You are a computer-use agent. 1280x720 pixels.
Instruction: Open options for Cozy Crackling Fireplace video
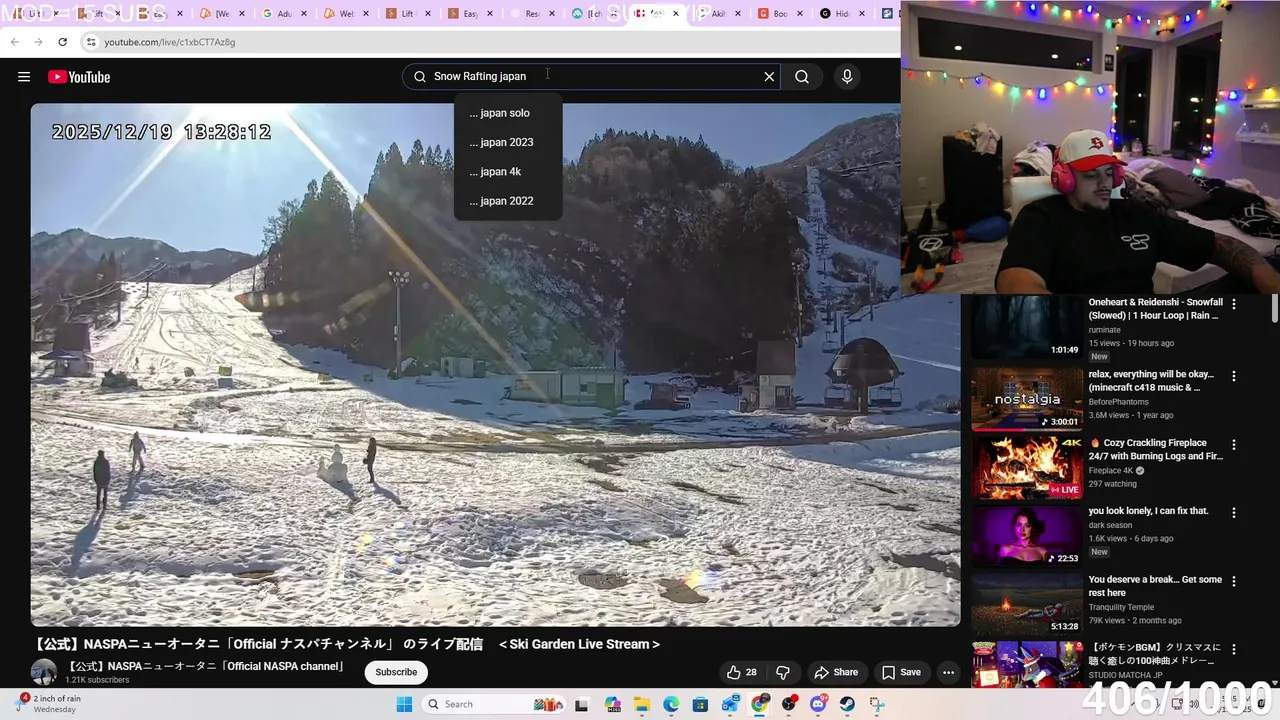[x=1234, y=444]
